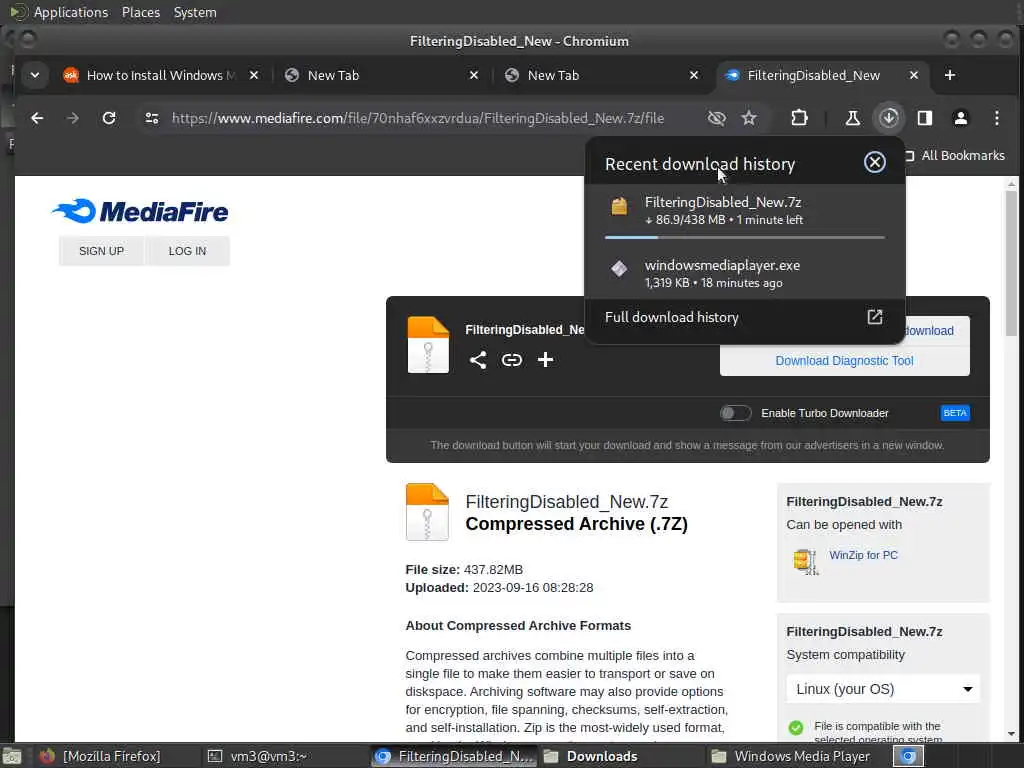Open the Places menu
1024x768 pixels.
point(140,12)
